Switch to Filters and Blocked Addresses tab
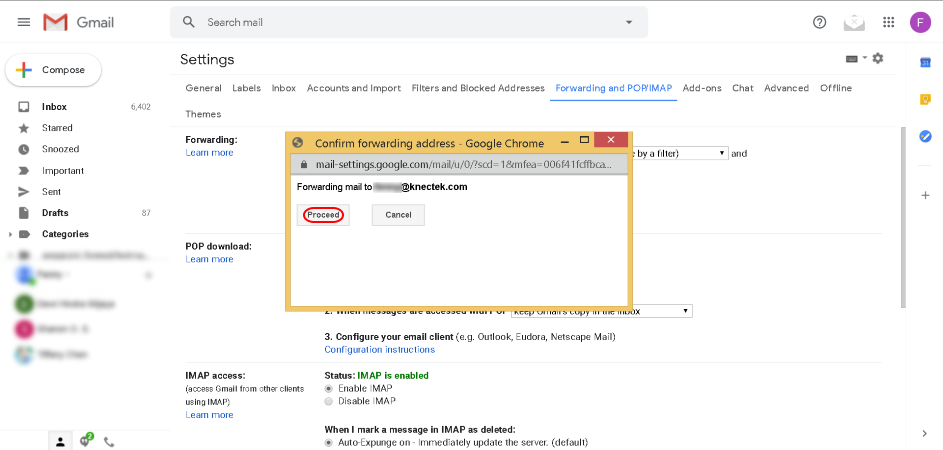This screenshot has height=450, width=943. click(478, 88)
